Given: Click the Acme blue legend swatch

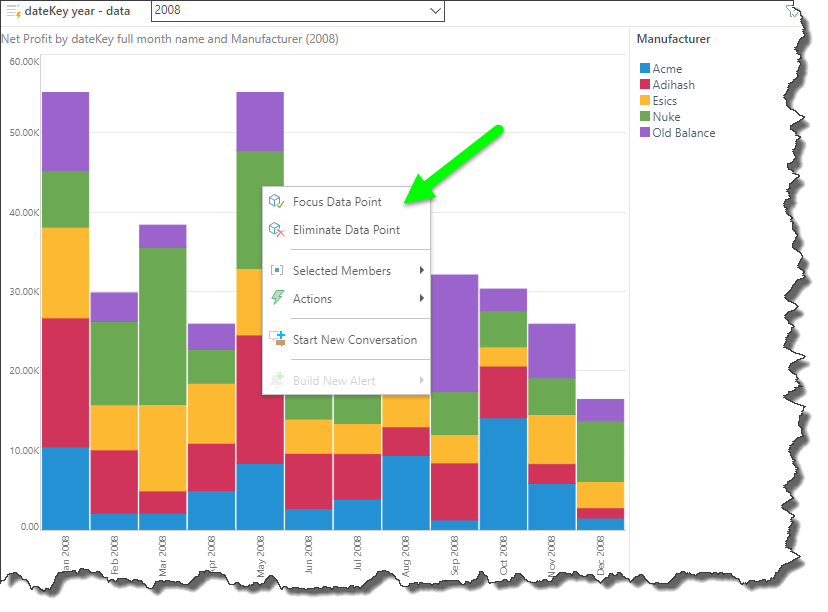Looking at the screenshot, I should [x=645, y=69].
